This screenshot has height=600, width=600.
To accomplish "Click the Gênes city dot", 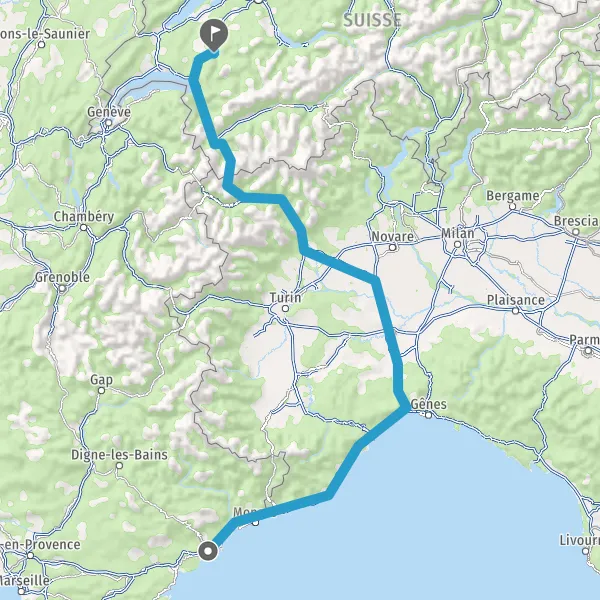I will (x=428, y=415).
